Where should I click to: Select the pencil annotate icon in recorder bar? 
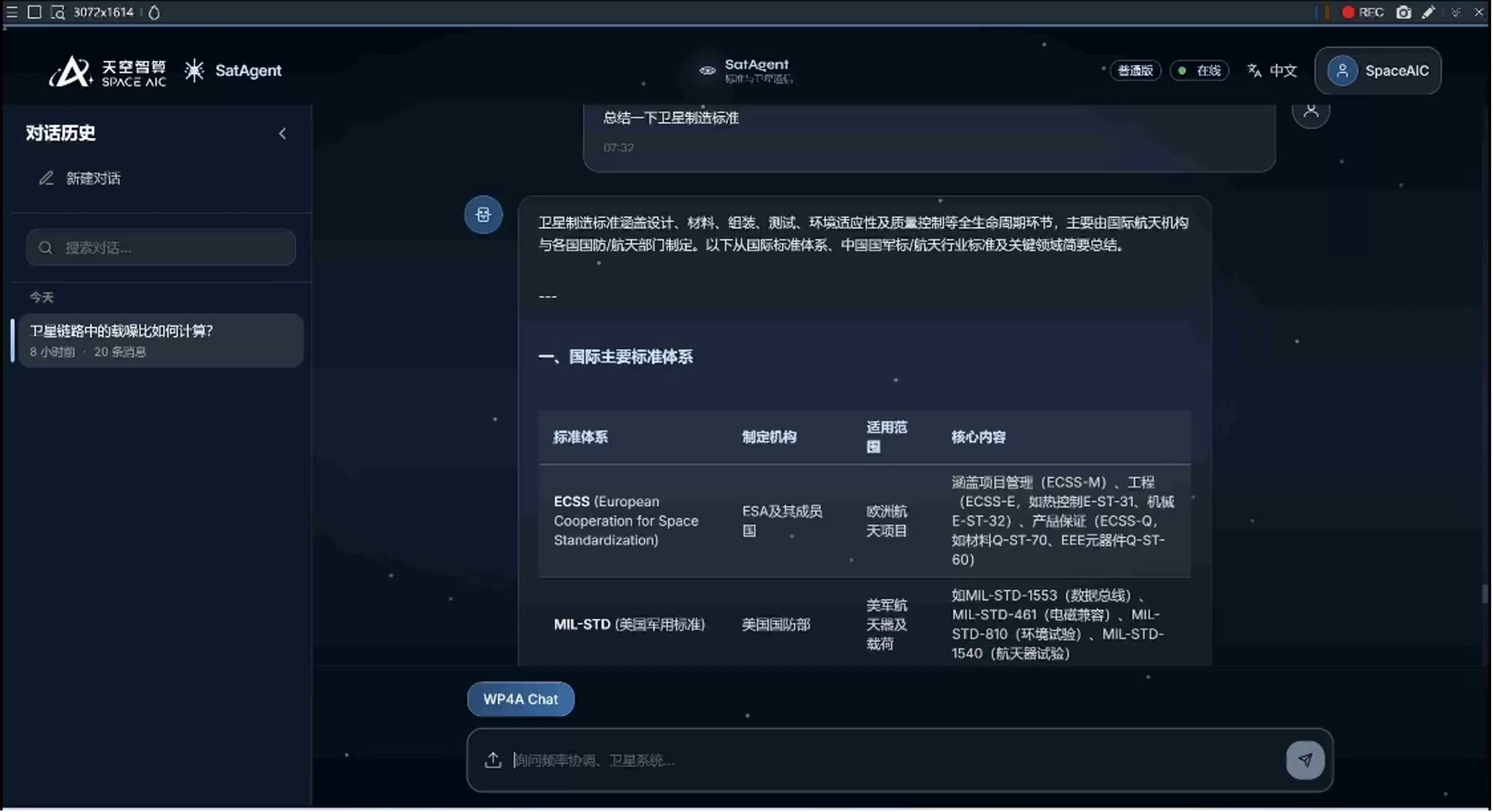(x=1429, y=12)
